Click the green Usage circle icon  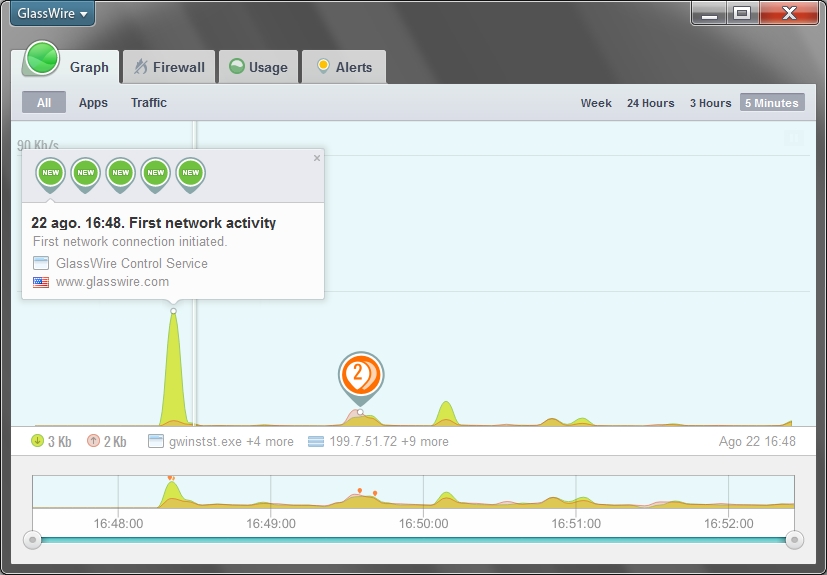237,66
